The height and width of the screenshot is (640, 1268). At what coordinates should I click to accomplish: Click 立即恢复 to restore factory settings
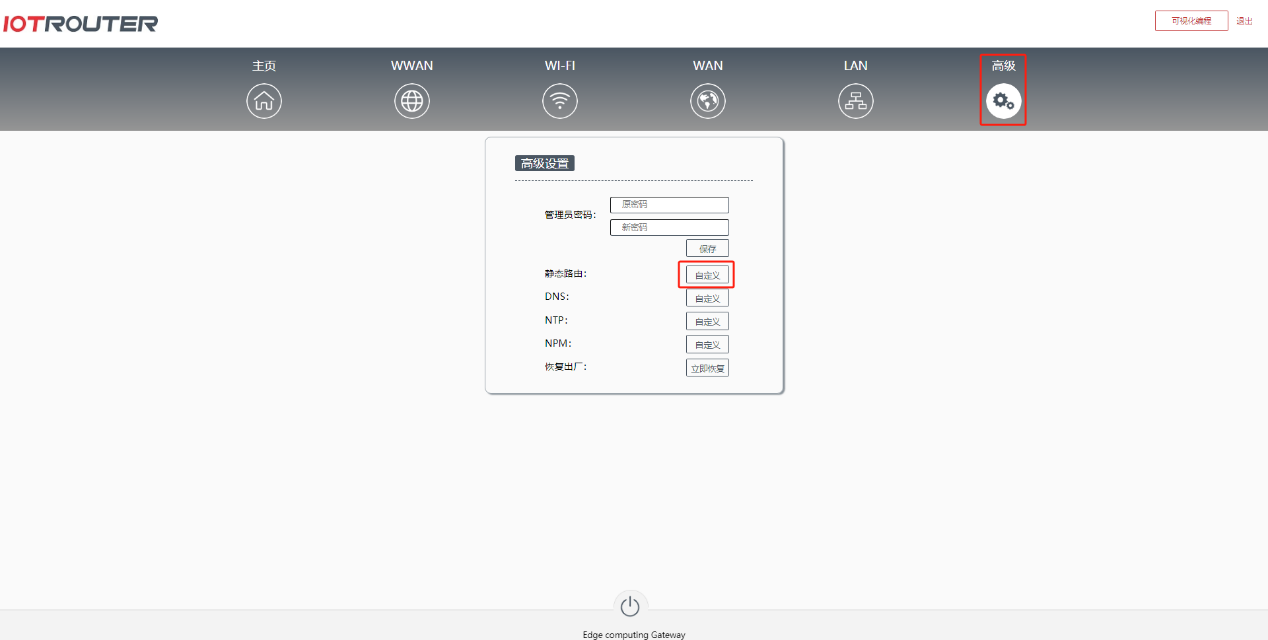707,367
